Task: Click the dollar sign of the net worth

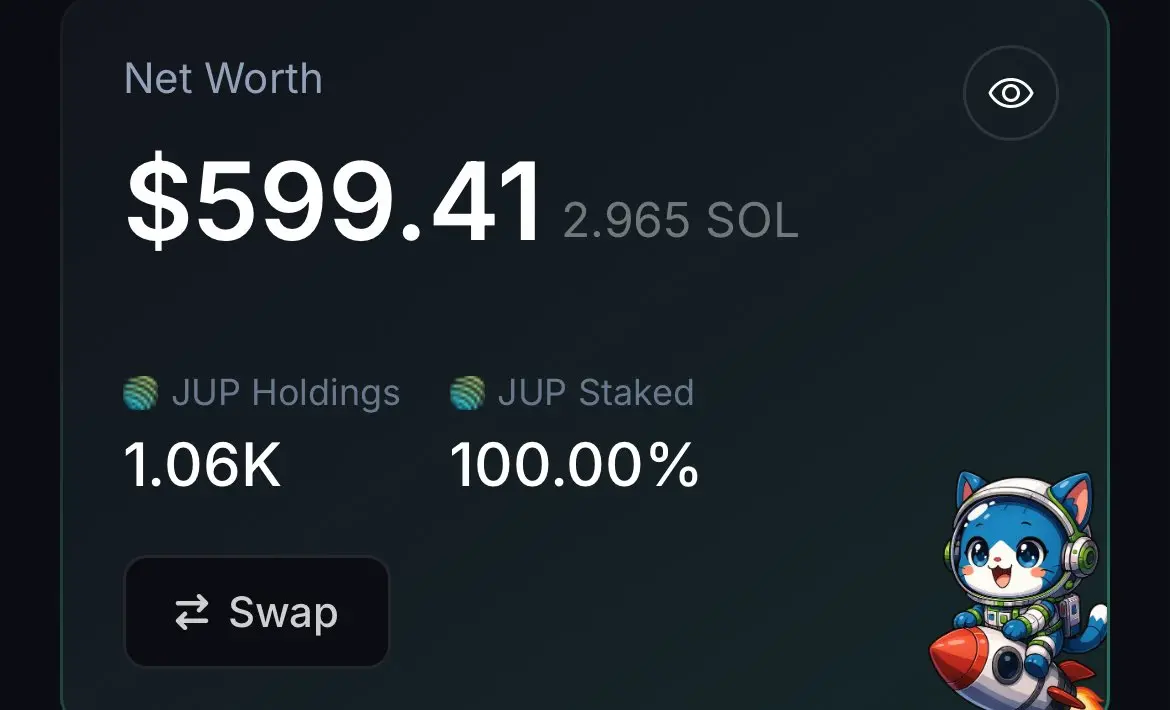Action: point(157,201)
